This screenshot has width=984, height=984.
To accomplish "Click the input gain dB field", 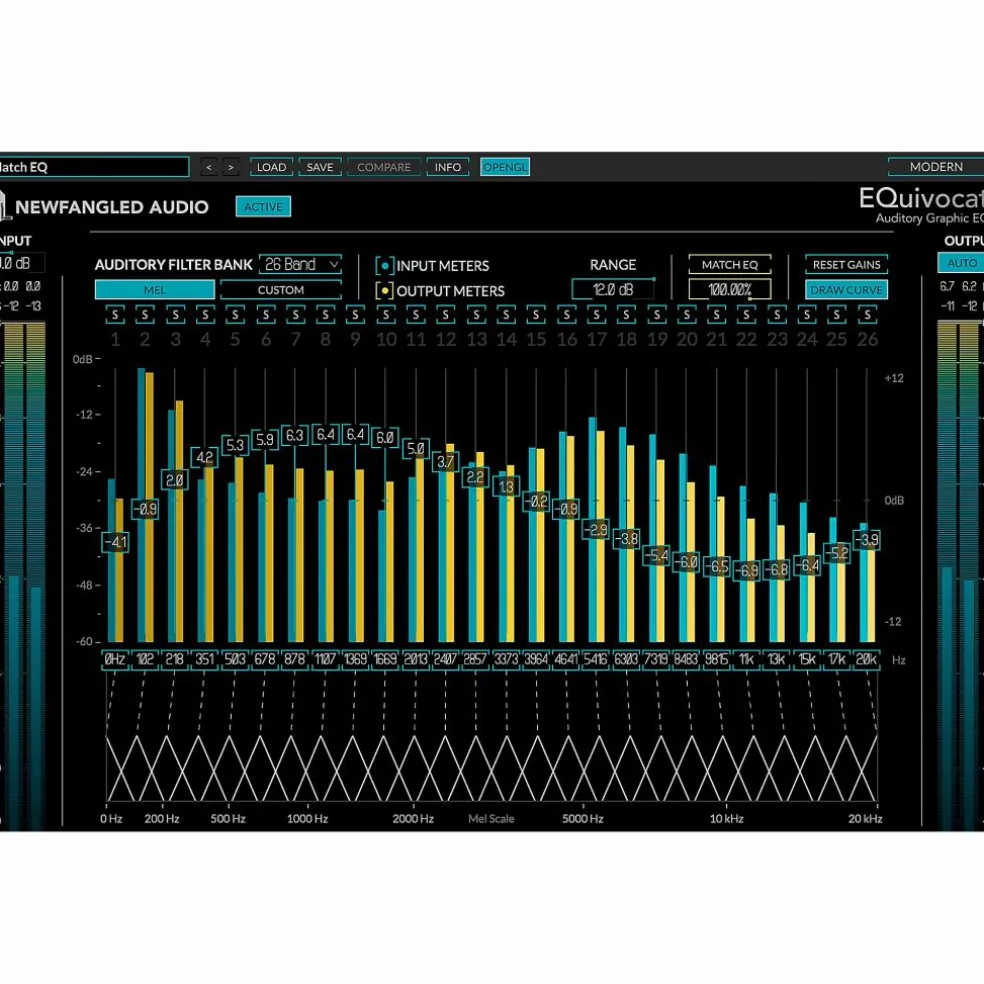I will point(22,263).
